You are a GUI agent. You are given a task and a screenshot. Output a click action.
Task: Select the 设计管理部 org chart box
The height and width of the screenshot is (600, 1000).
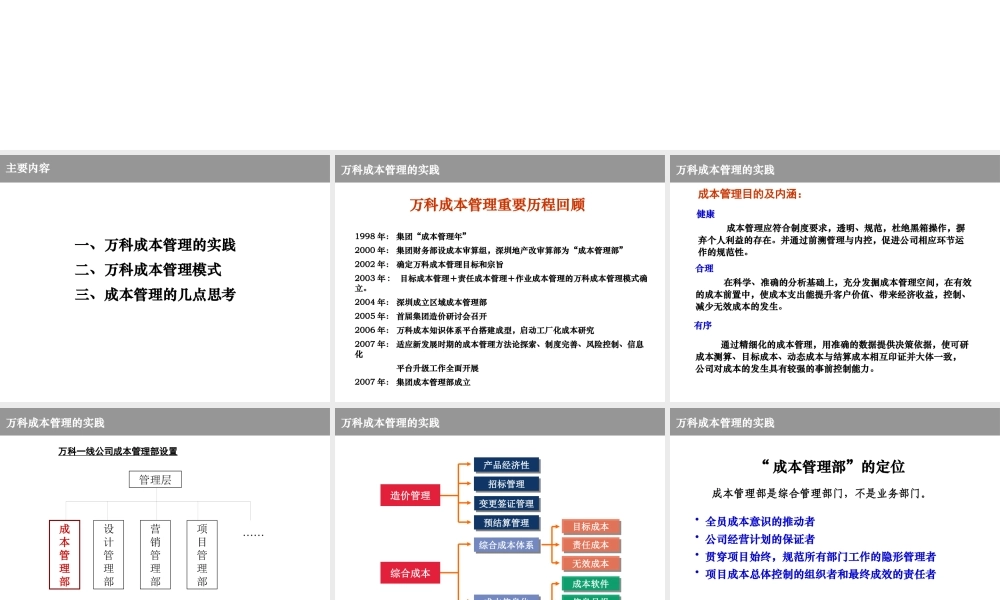click(x=108, y=555)
